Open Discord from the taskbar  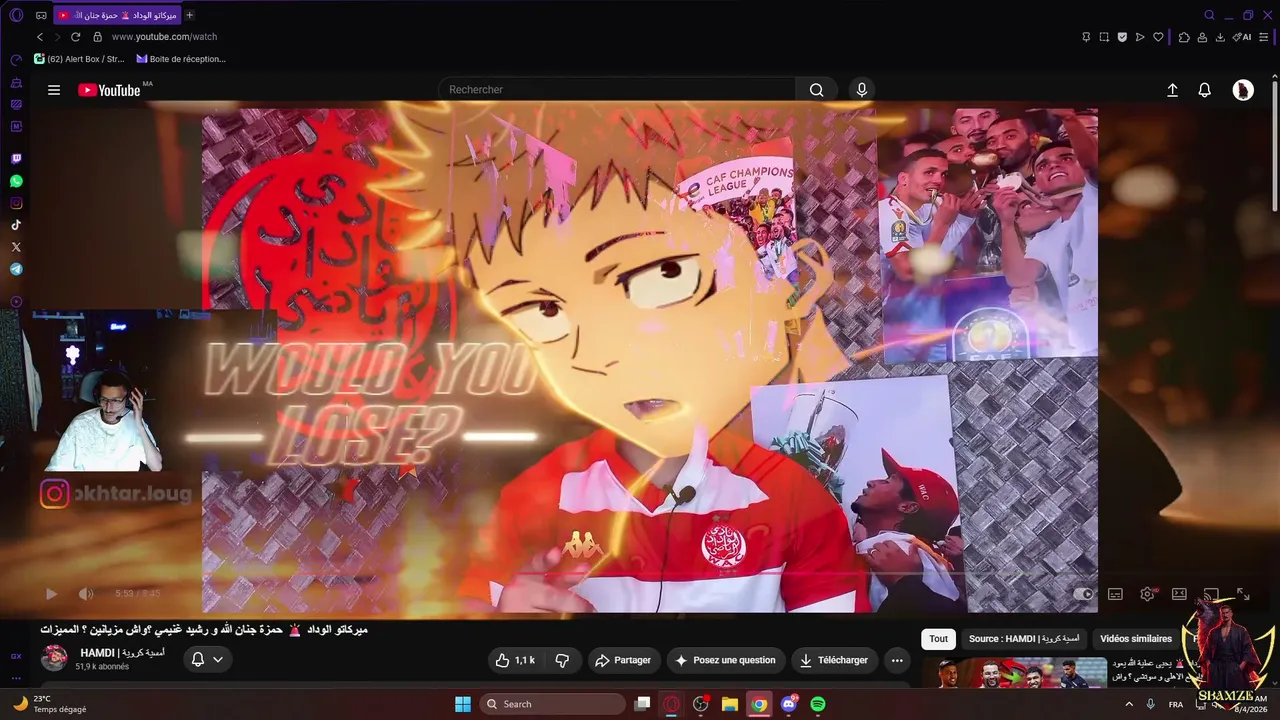pyautogui.click(x=789, y=704)
